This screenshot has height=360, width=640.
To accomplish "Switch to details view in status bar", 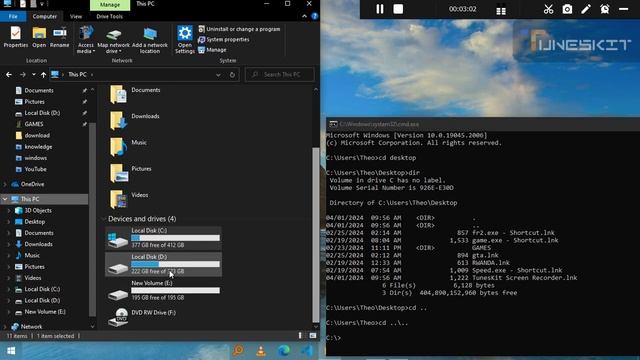I will pyautogui.click(x=300, y=336).
